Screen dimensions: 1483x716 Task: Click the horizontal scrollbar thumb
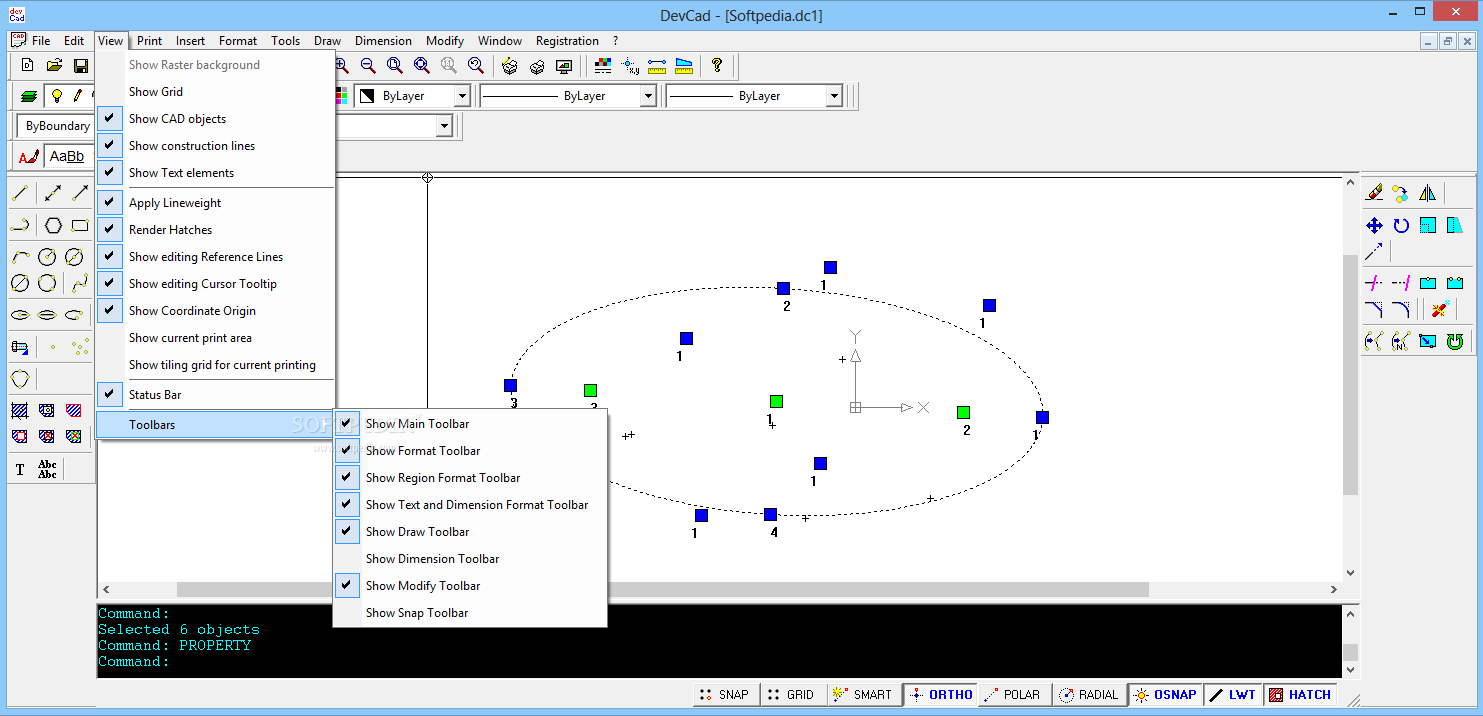click(x=663, y=590)
